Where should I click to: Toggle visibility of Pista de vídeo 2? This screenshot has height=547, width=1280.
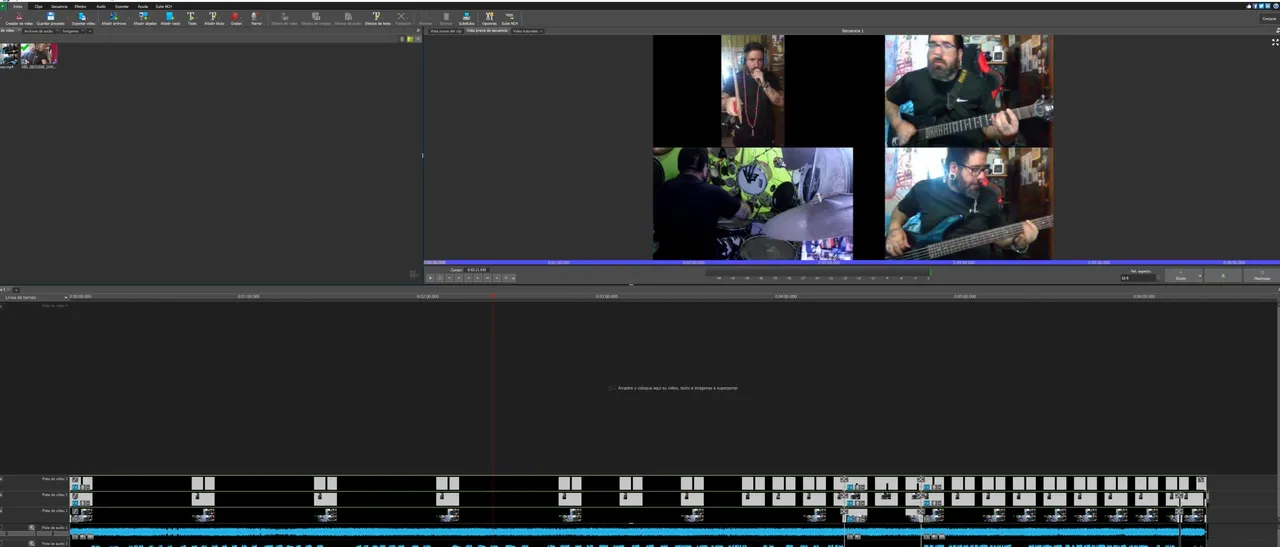coord(2,495)
